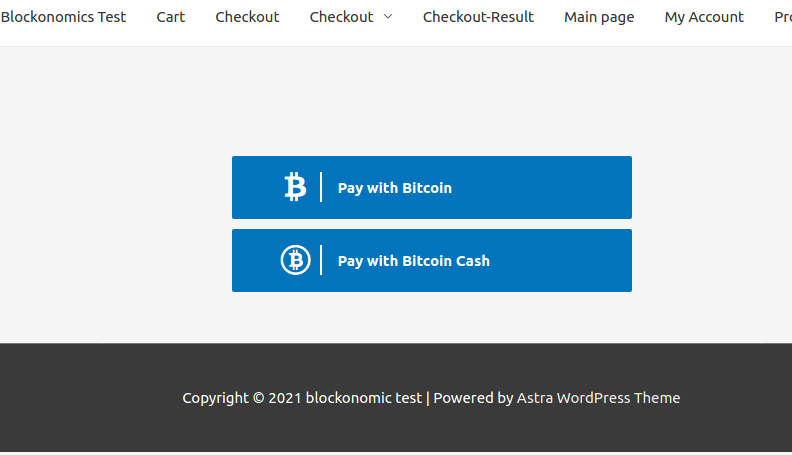Screen dimensions: 792x455
Task: Click the Blockonomics Test site title
Action: click(63, 17)
